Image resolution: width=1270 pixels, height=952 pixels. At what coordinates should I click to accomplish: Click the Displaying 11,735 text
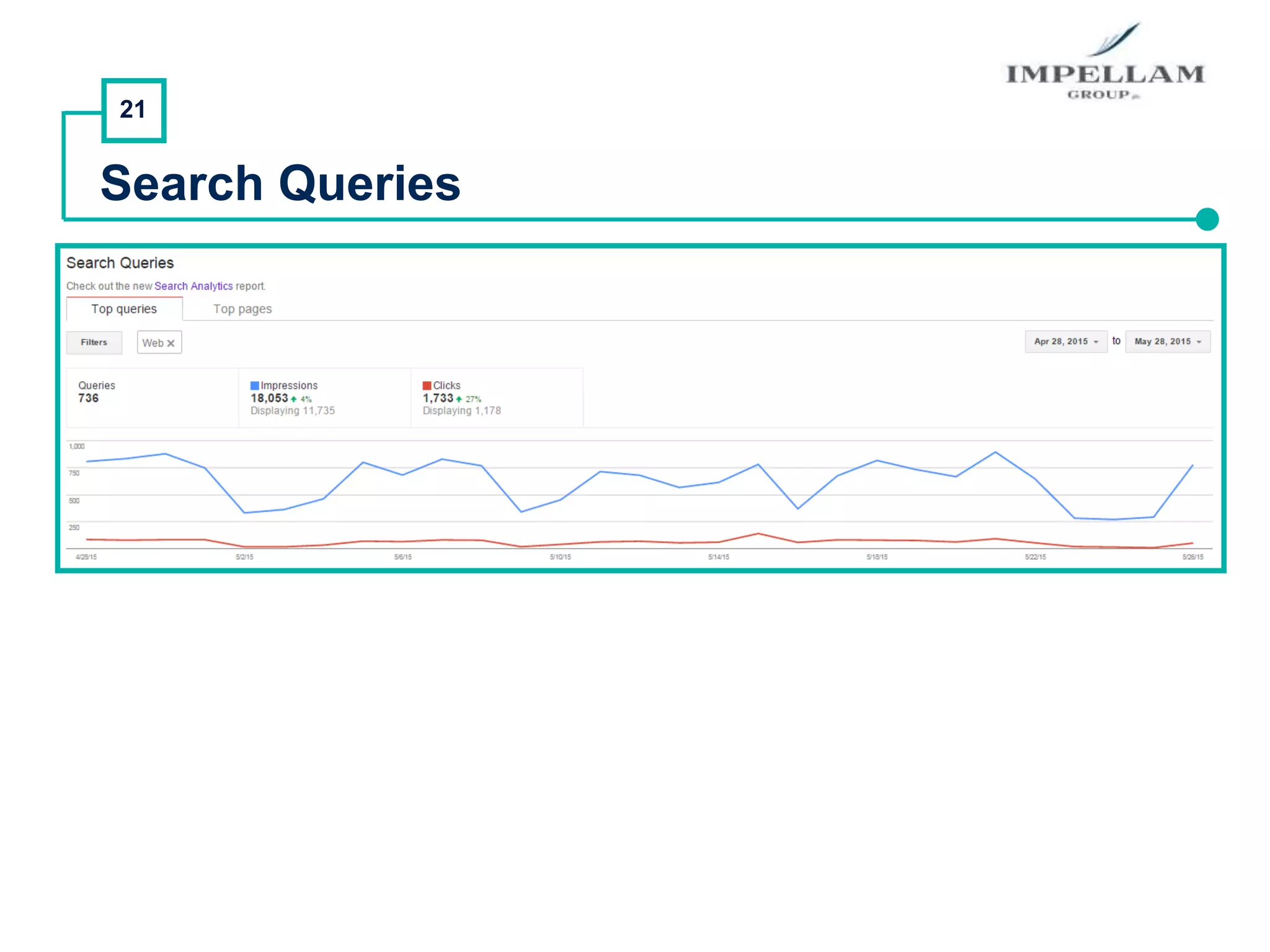[x=293, y=410]
